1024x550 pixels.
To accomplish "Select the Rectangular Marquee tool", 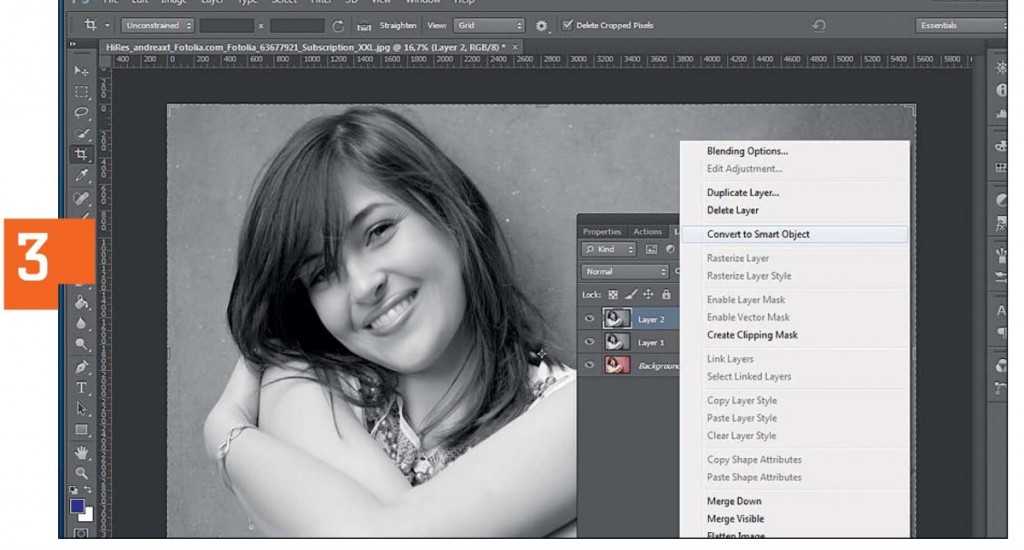I will click(82, 92).
